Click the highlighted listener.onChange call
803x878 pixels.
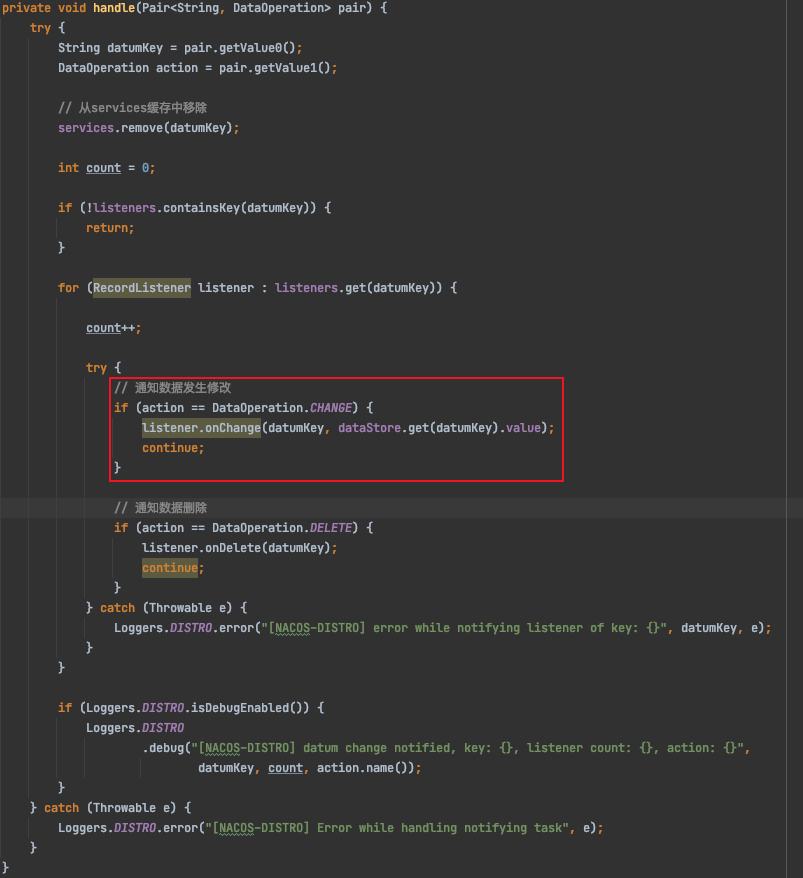click(x=202, y=428)
